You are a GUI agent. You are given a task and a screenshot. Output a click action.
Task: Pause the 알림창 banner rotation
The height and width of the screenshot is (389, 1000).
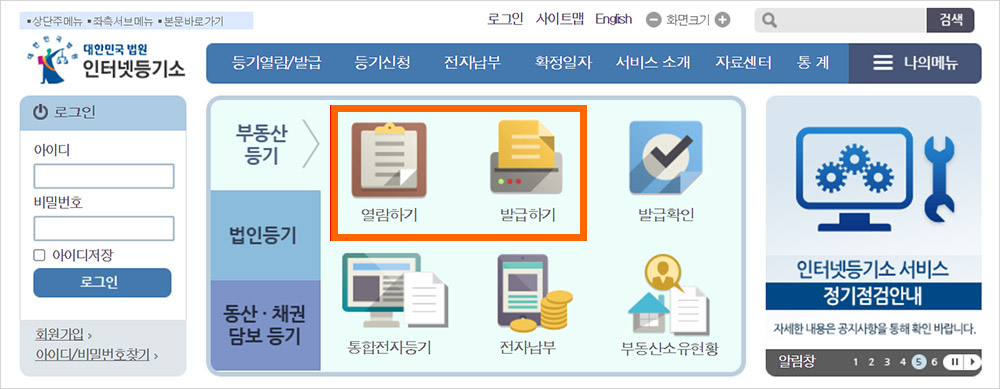coord(955,362)
